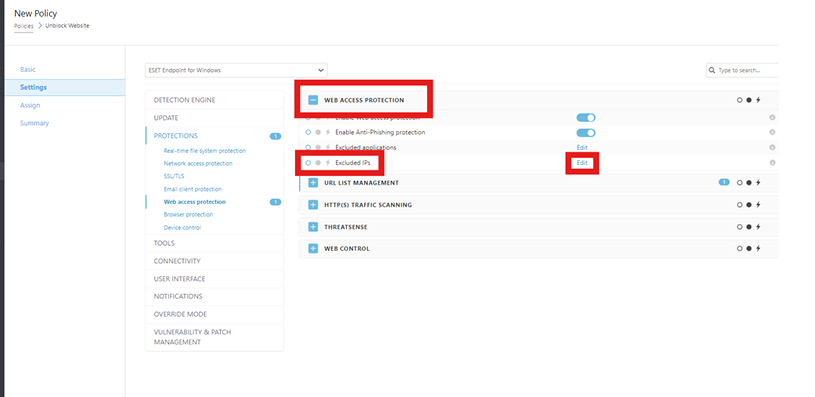
Task: Click the info icon in the Excluded IPs row
Action: tap(772, 163)
